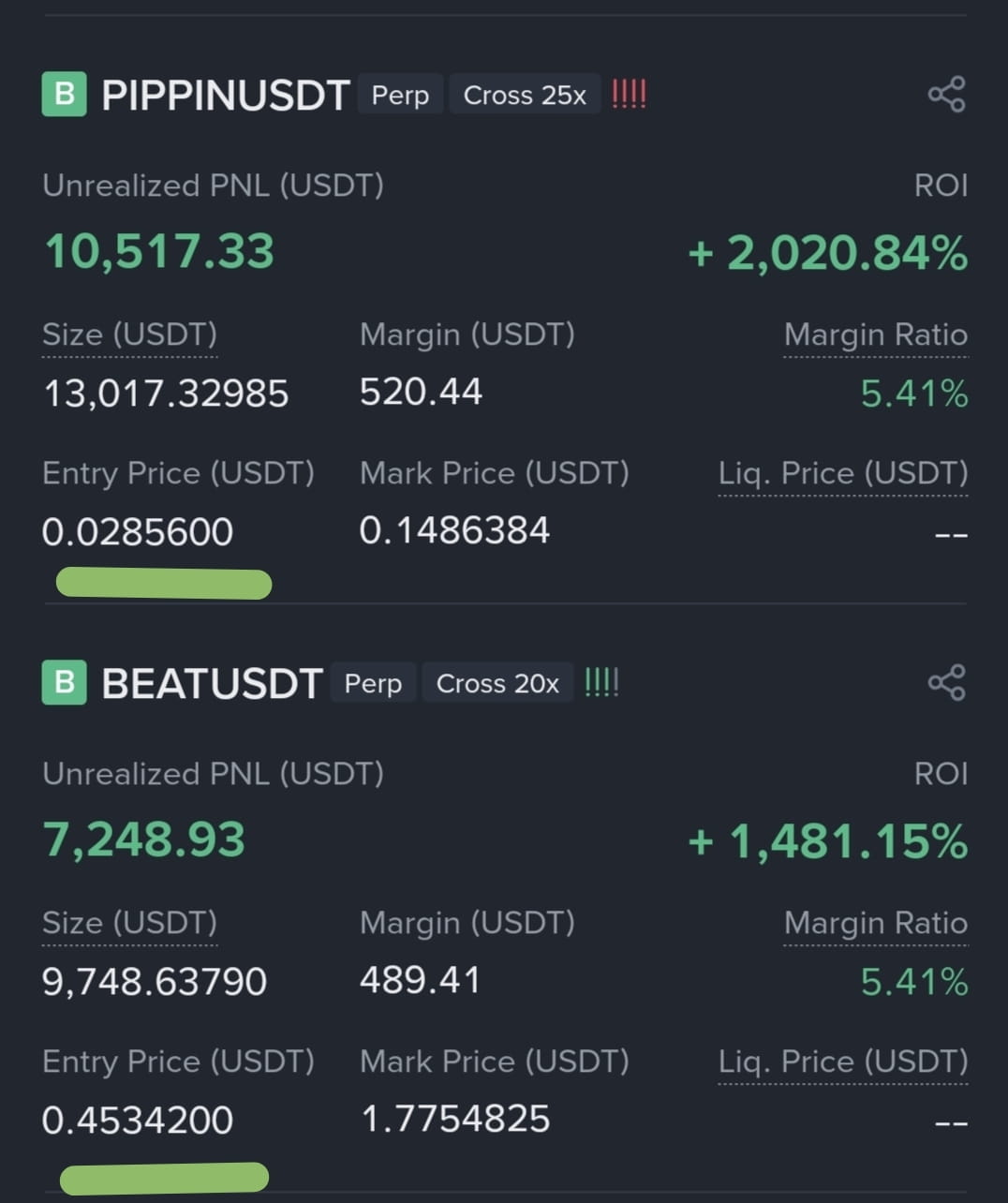Viewport: 1008px width, 1203px height.
Task: Open the BEATUSDT contract title
Action: (x=212, y=684)
